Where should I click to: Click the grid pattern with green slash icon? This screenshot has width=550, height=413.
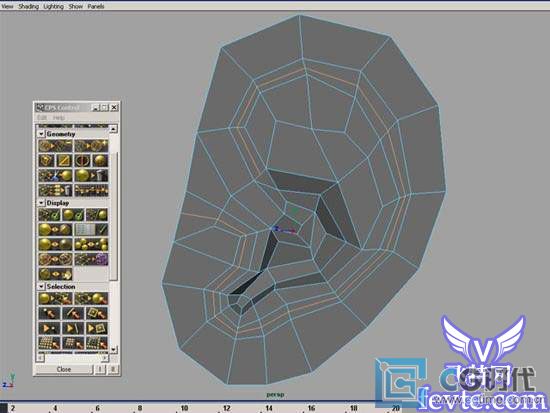click(91, 229)
